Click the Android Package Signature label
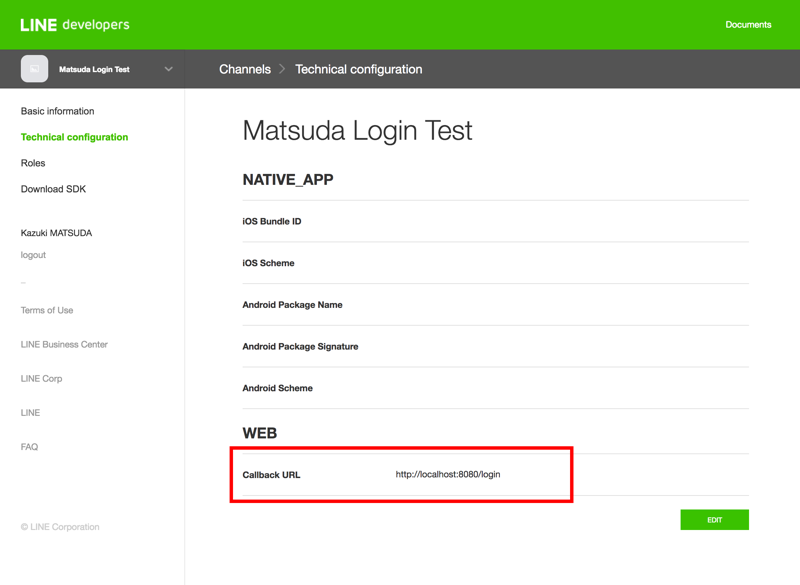The image size is (800, 585). click(301, 347)
